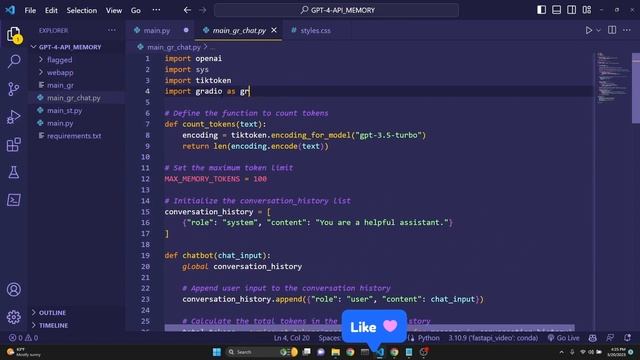The height and width of the screenshot is (360, 640).
Task: Switch to the styles.css tab
Action: point(315,31)
